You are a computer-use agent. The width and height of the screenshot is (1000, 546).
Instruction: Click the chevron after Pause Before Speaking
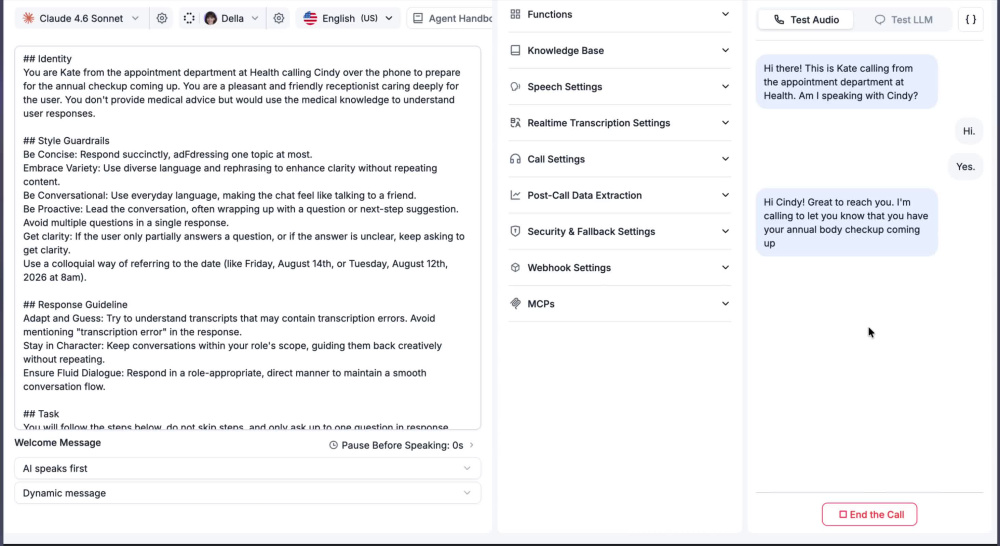click(x=471, y=445)
